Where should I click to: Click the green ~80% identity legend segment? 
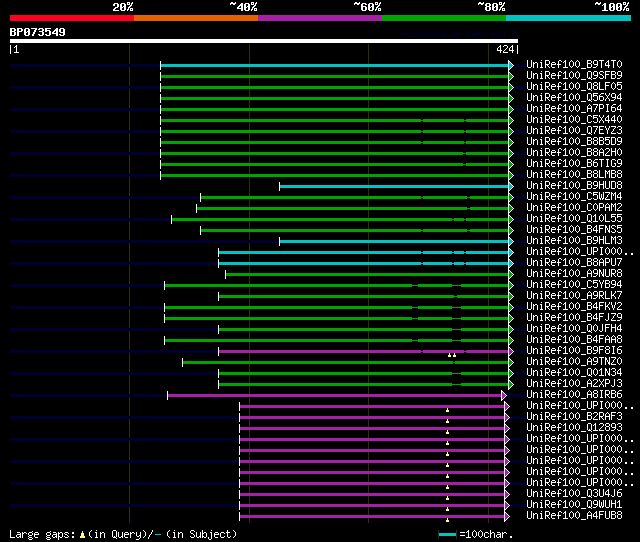point(444,18)
